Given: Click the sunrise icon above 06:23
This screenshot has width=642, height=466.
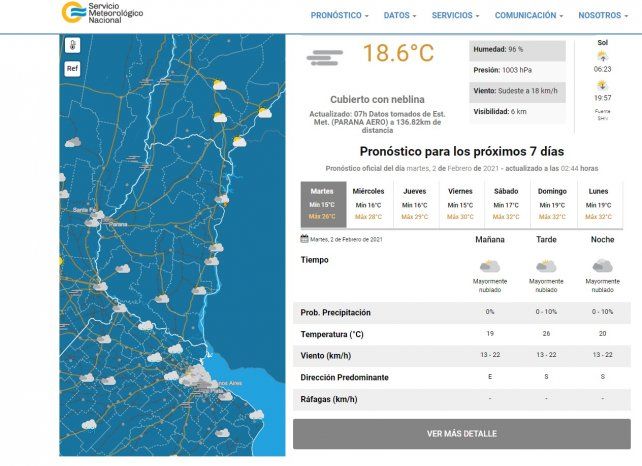Looking at the screenshot, I should coord(602,56).
